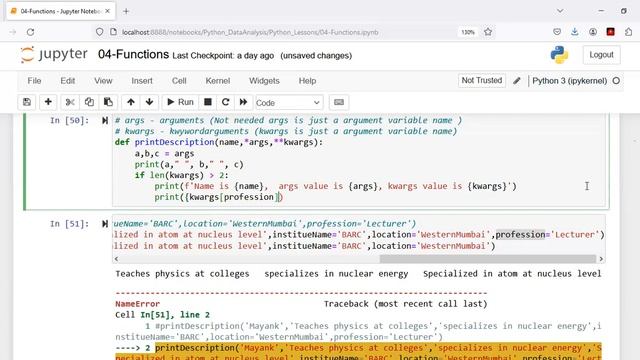Move selected cell down arrow

[149, 102]
